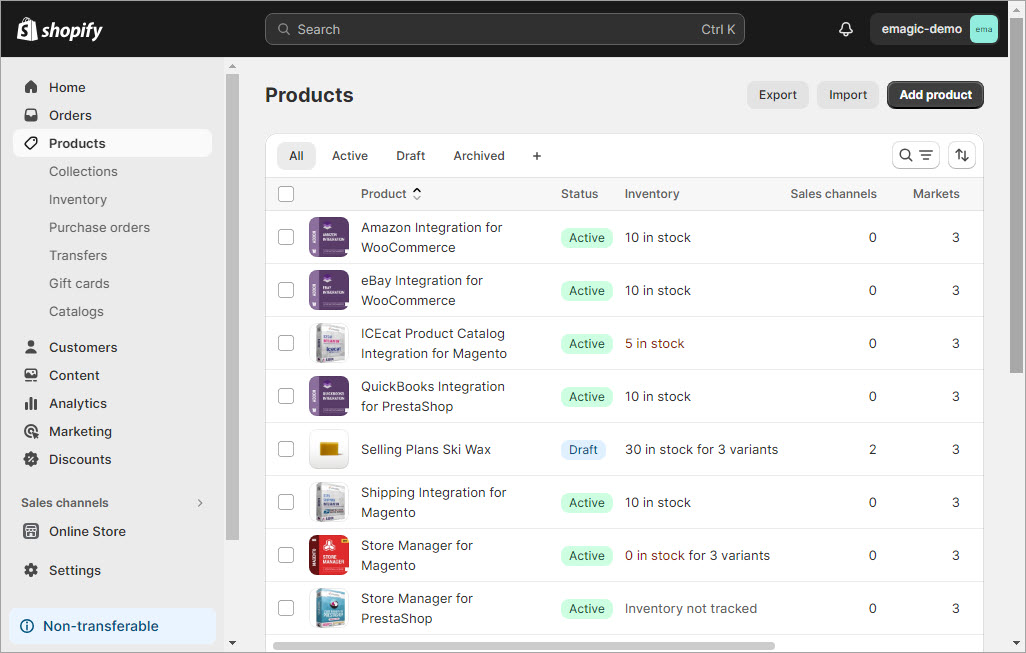Open Selling Plans Ski Wax thumbnail

pos(328,449)
